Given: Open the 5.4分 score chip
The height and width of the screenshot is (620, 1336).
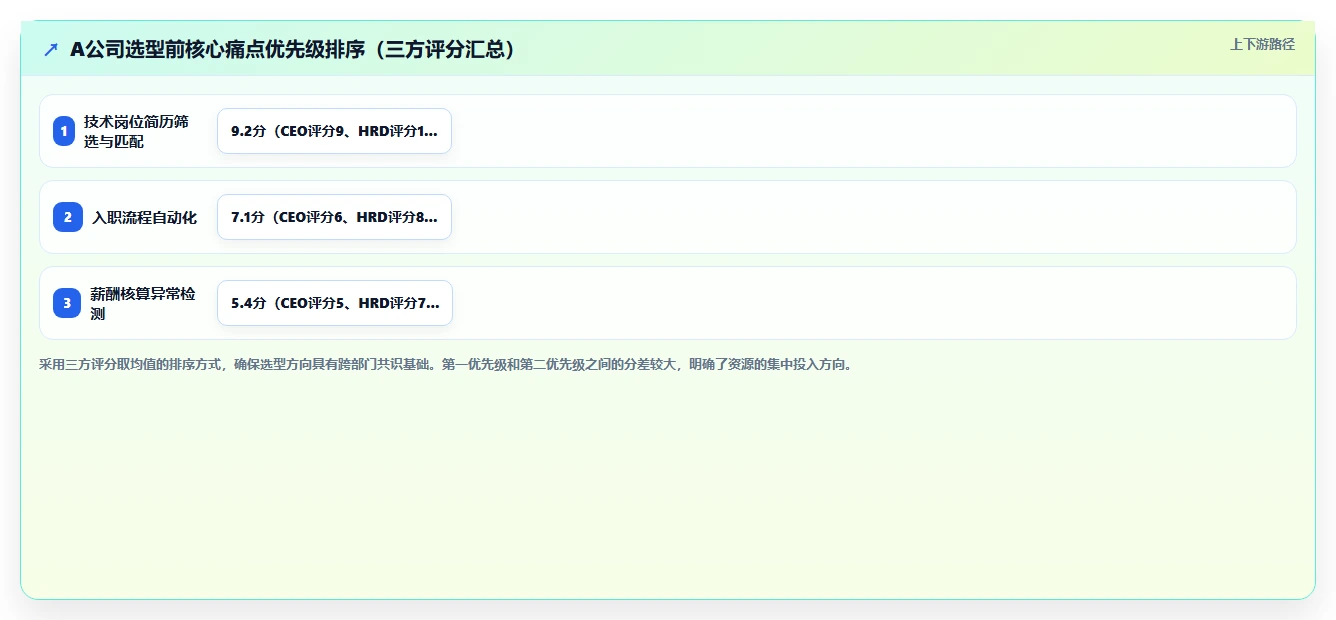Looking at the screenshot, I should 335,303.
